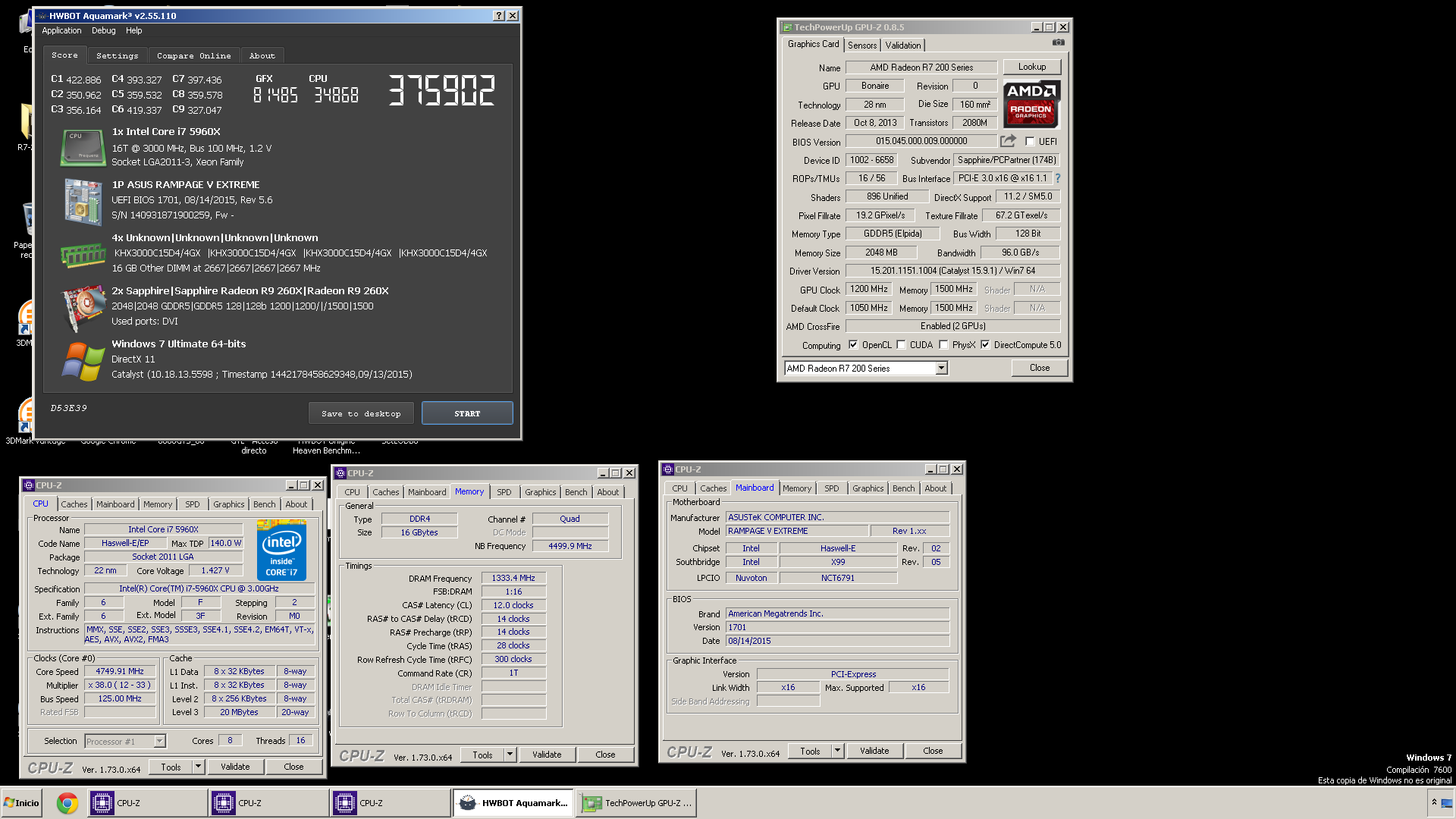
Task: Click the GPU-Z Name field AMD Radeon R7
Action: point(921,67)
